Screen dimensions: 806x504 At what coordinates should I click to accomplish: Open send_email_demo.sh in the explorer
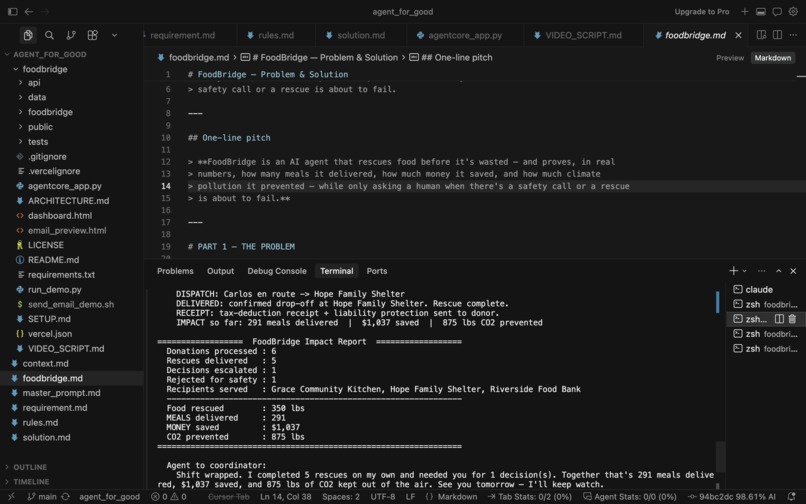click(71, 304)
